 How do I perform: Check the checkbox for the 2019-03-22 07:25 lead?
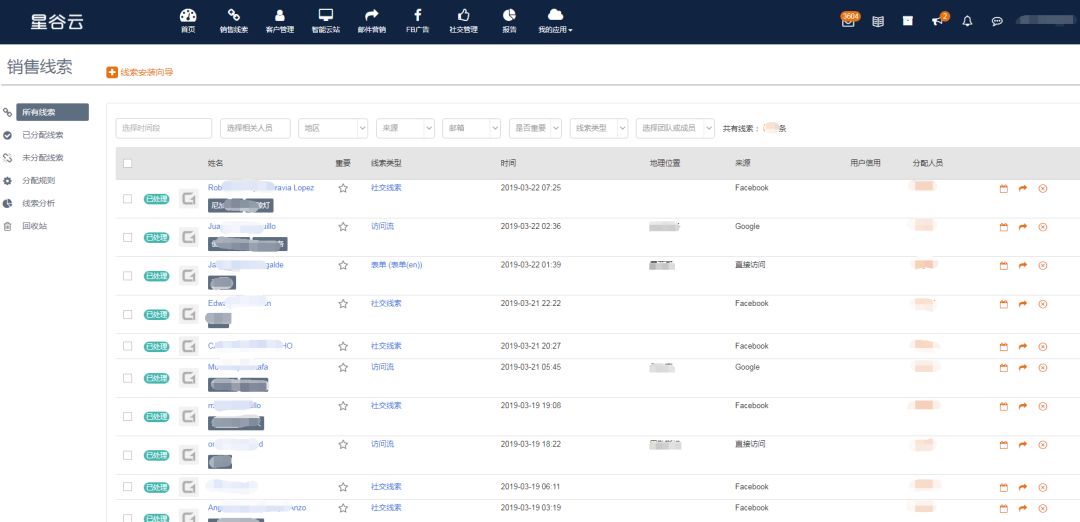127,198
